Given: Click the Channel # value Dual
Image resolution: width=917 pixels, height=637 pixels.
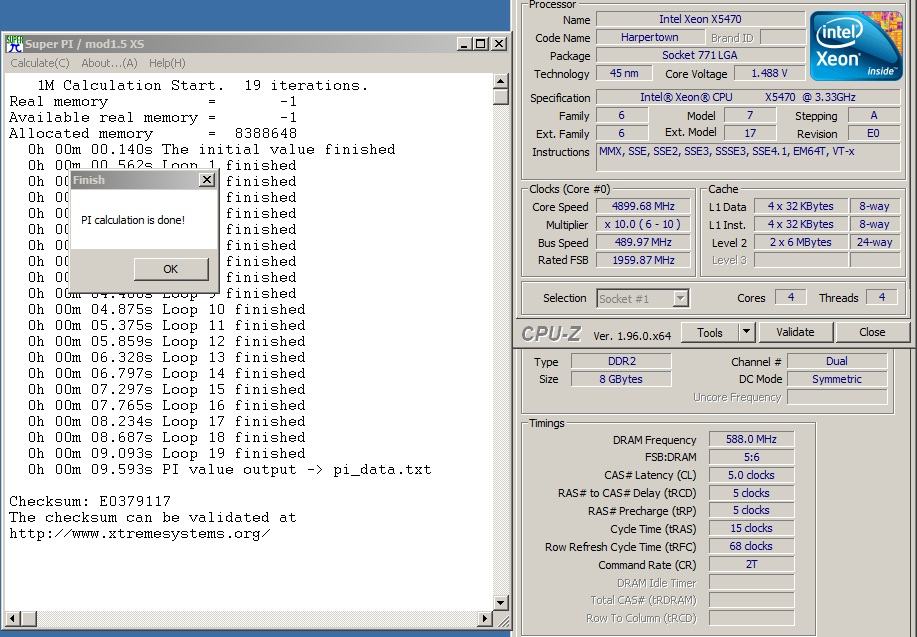Looking at the screenshot, I should (x=837, y=361).
